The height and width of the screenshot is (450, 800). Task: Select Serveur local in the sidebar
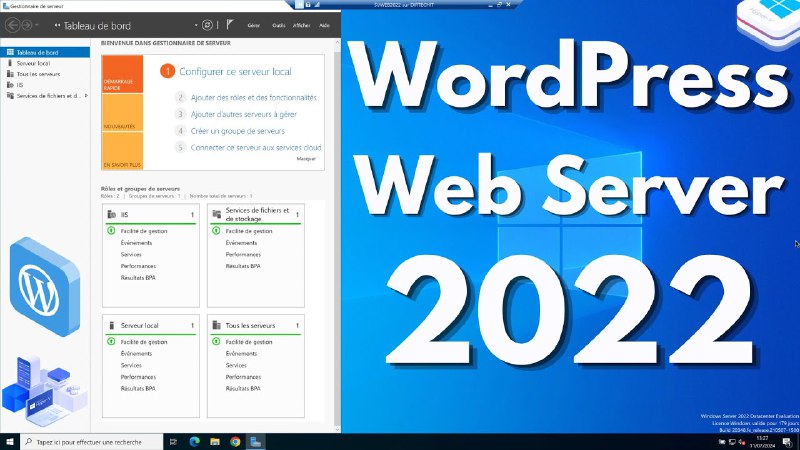(x=45, y=63)
